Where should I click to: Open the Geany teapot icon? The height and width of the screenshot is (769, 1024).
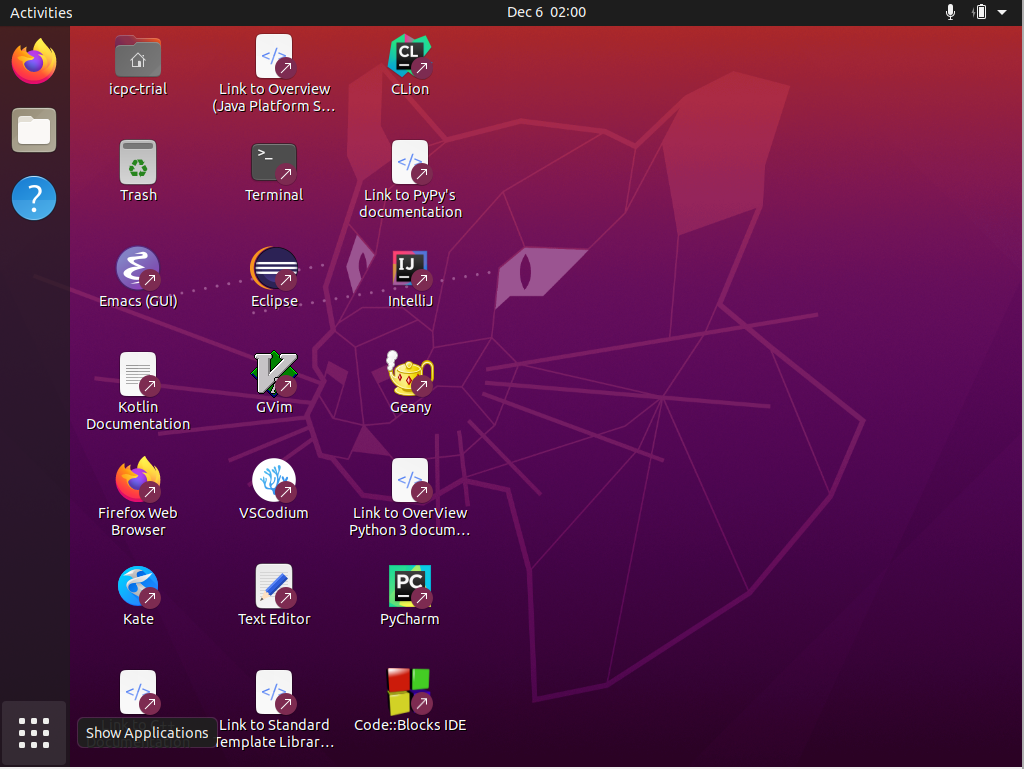[x=410, y=374]
